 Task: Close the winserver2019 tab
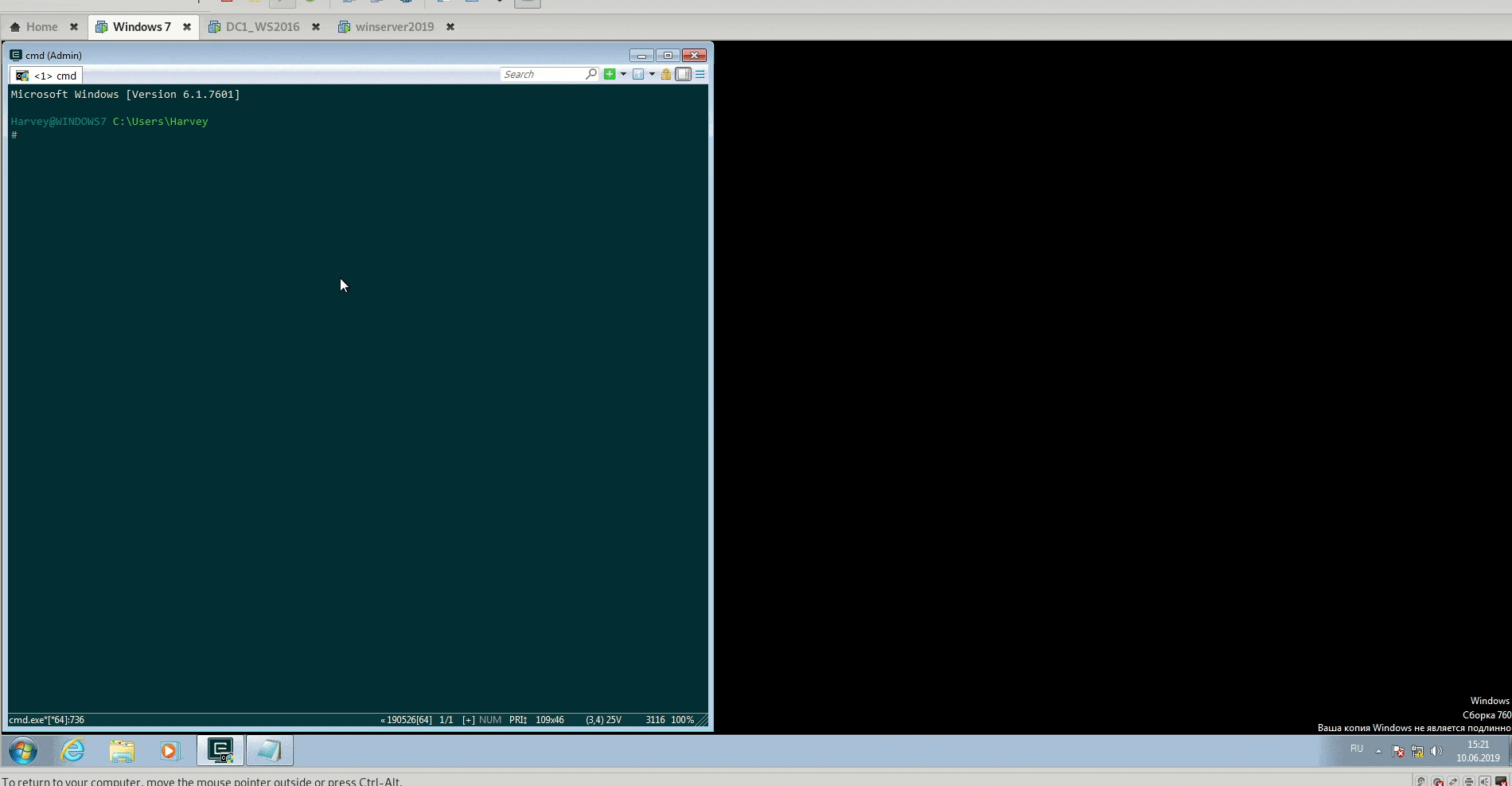pos(450,27)
